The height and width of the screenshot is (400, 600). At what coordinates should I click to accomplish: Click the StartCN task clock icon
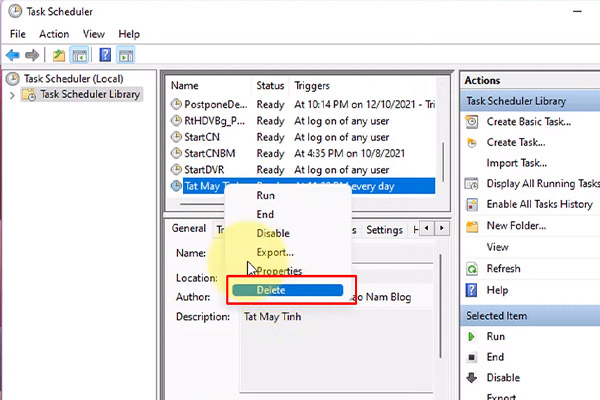[176, 137]
